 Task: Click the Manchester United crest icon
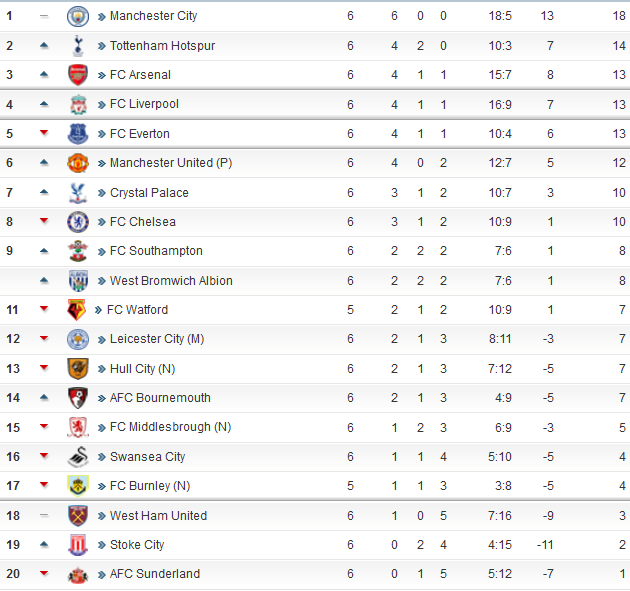click(x=78, y=163)
